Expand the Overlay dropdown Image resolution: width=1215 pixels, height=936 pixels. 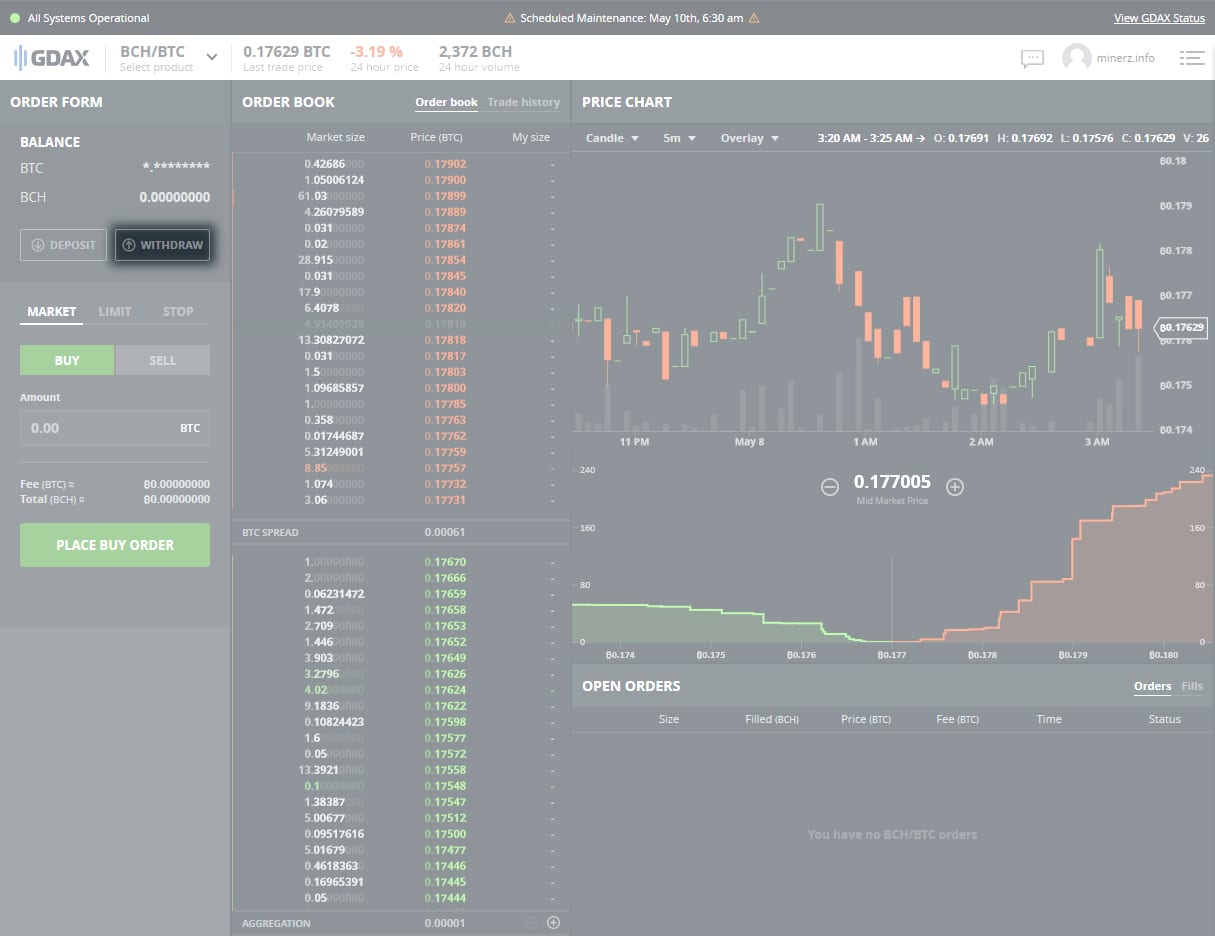tap(749, 138)
